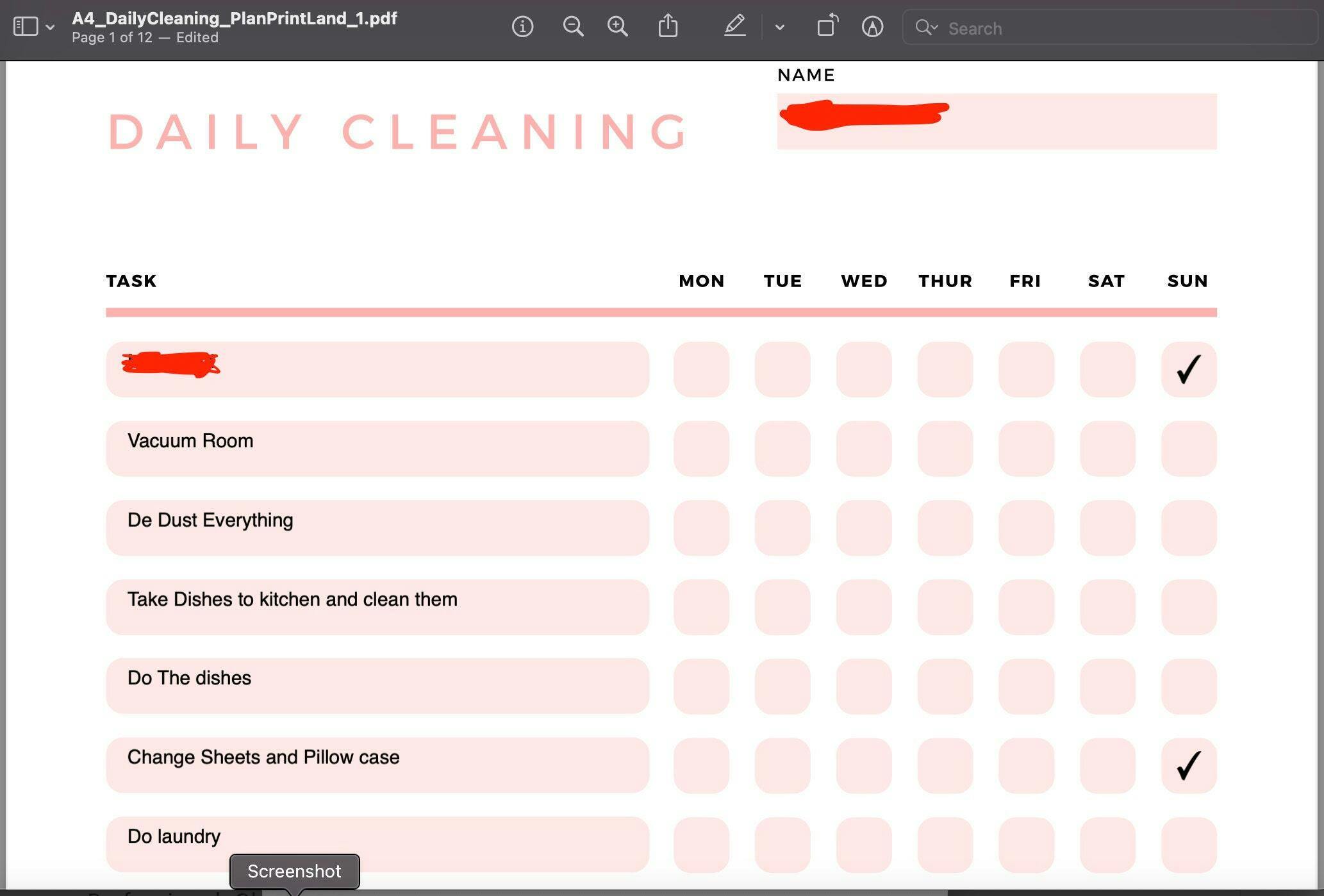Click the Do laundry task field
Viewport: 1324px width, 896px height.
[377, 843]
